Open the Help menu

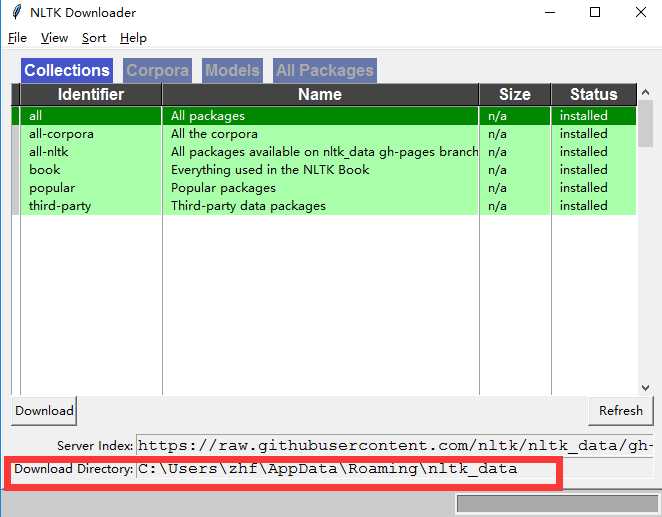click(x=133, y=38)
